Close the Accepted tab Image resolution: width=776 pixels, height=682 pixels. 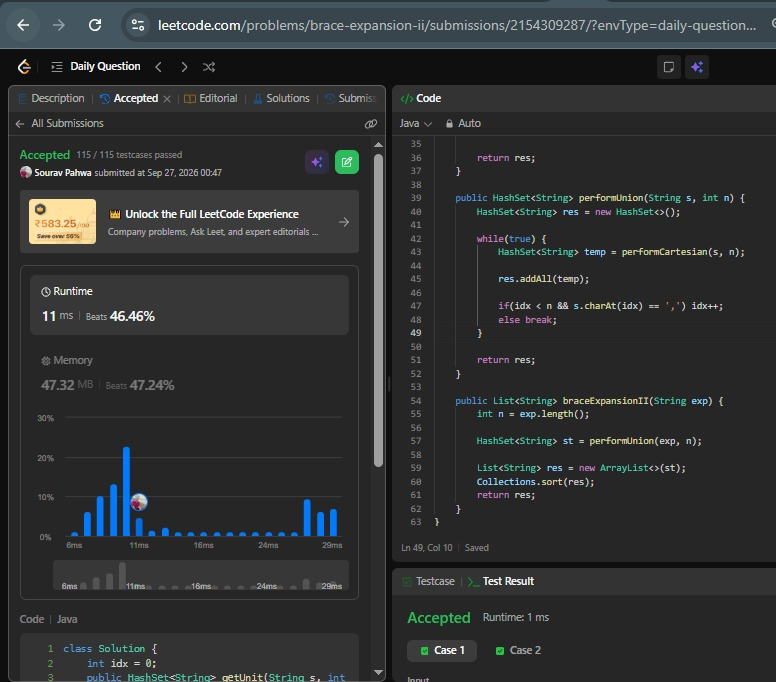(167, 99)
